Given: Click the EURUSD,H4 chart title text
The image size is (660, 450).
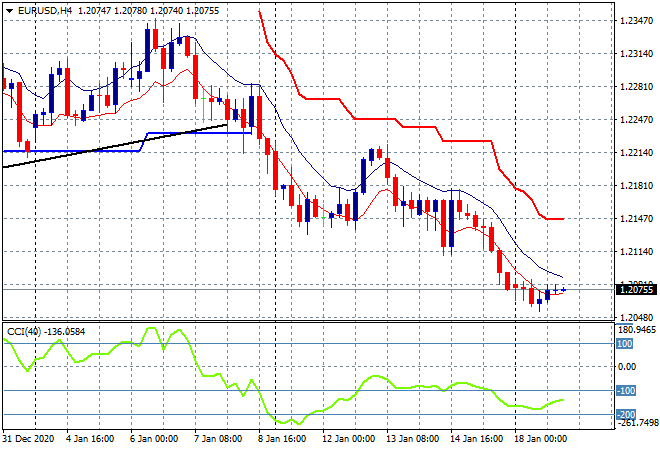Looking at the screenshot, I should tap(42, 10).
